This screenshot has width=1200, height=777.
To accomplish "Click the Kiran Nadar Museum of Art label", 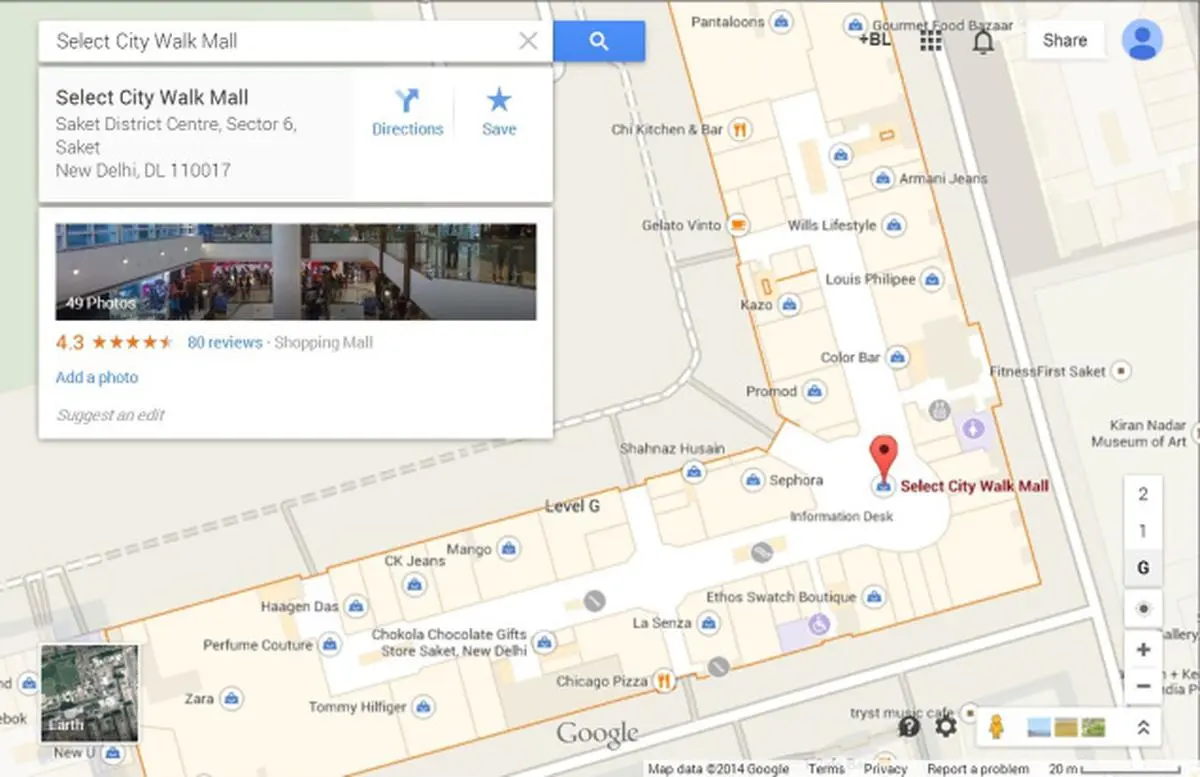I will [x=1139, y=433].
